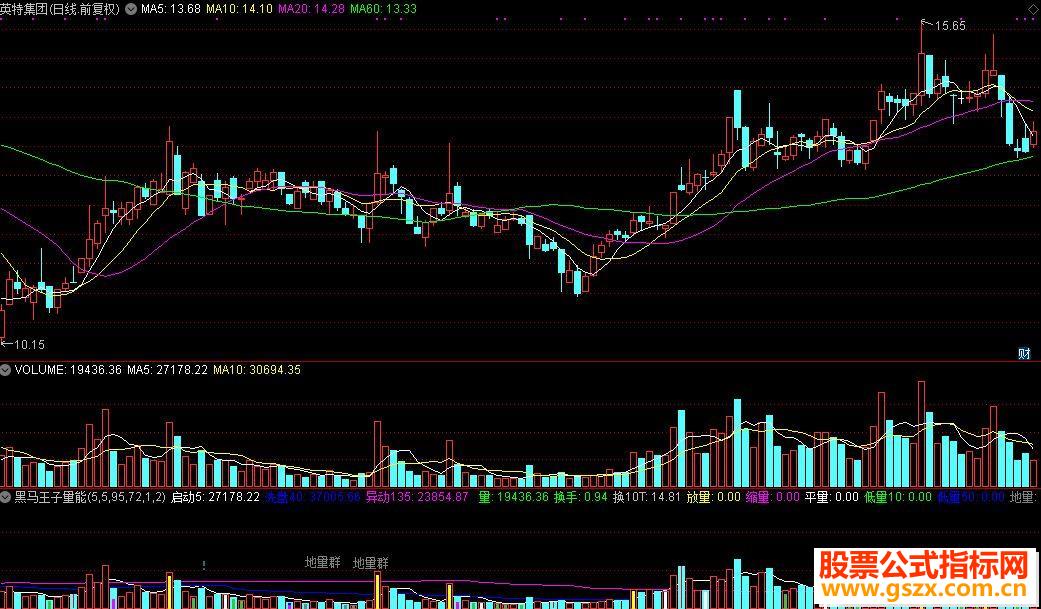1041x609 pixels.
Task: Click the 15.65 high price label
Action: [x=949, y=26]
